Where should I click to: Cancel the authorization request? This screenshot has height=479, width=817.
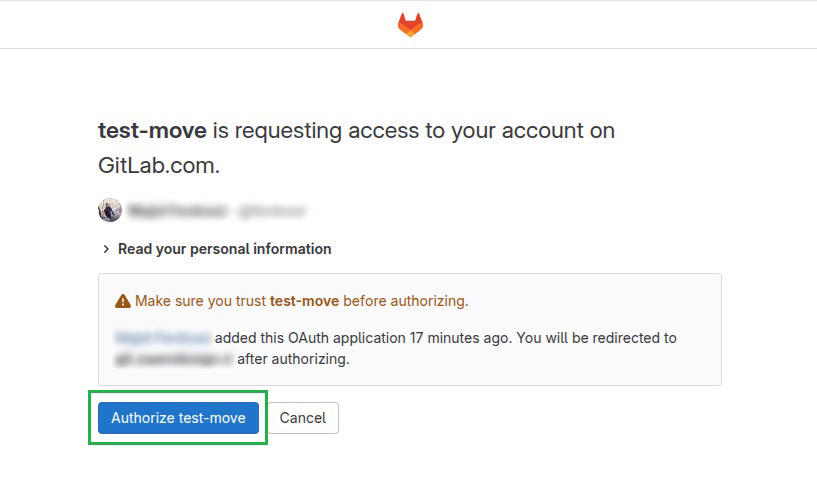pyautogui.click(x=303, y=418)
